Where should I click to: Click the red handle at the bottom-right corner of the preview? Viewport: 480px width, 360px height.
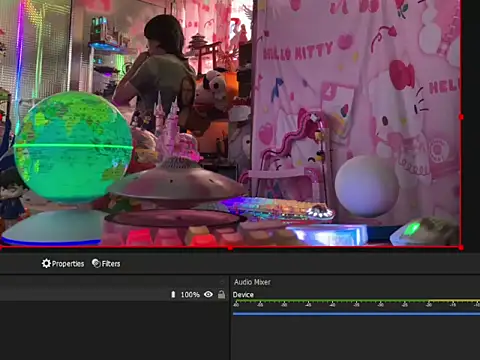point(461,248)
